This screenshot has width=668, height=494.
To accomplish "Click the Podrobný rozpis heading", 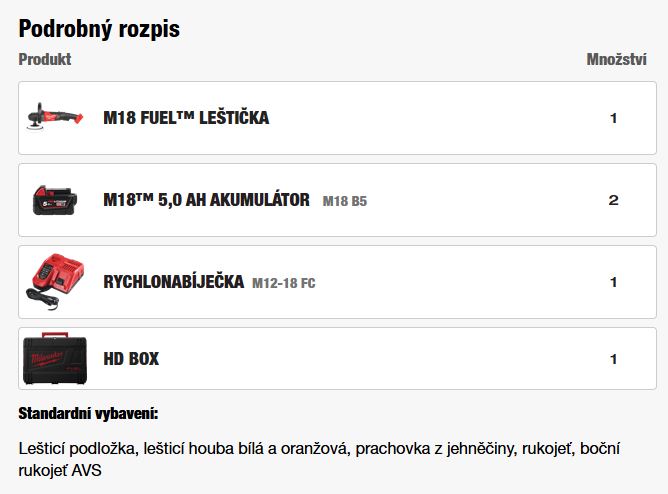I will (x=99, y=29).
